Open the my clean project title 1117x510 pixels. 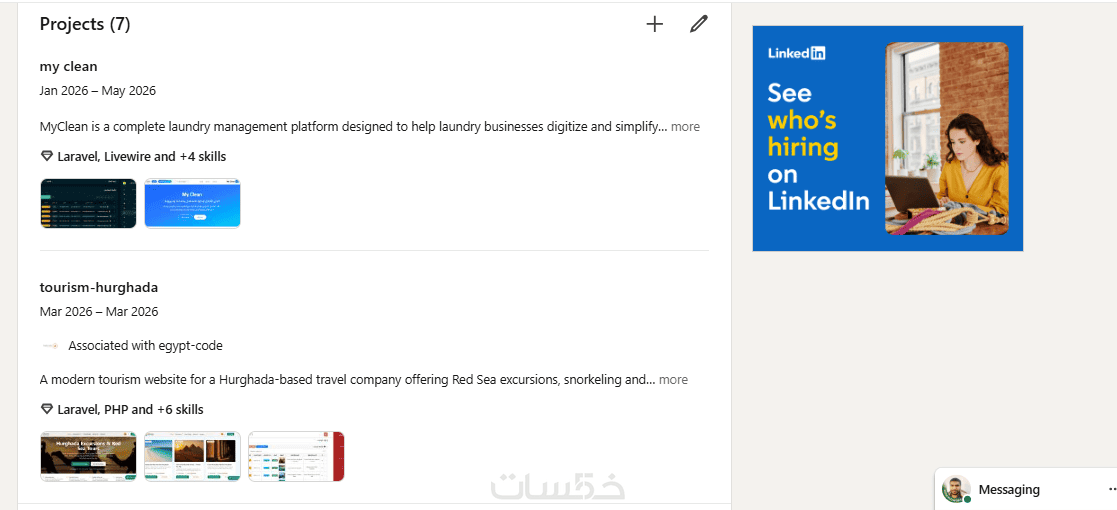(68, 66)
